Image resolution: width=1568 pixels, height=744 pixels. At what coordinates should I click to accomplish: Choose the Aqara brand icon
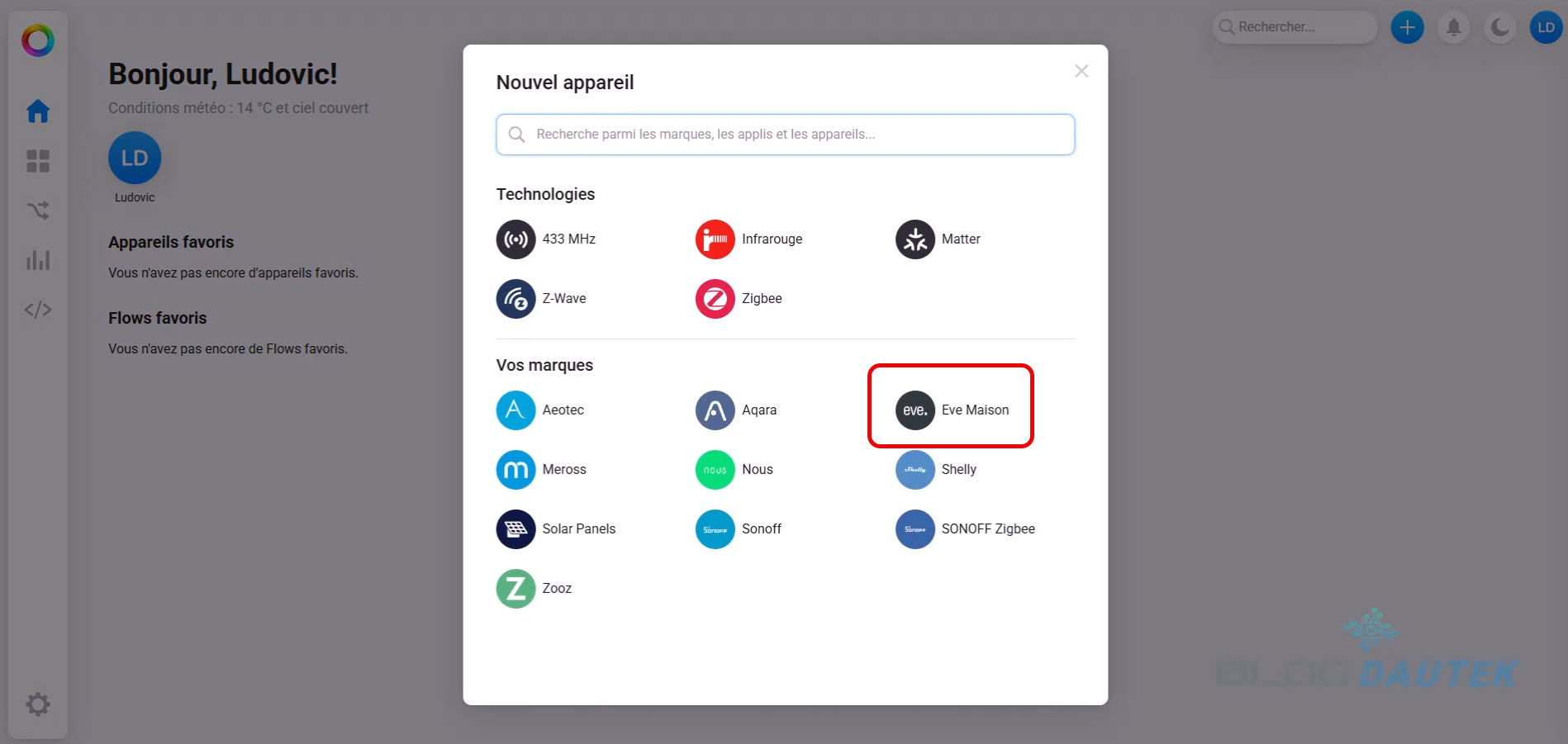[715, 410]
